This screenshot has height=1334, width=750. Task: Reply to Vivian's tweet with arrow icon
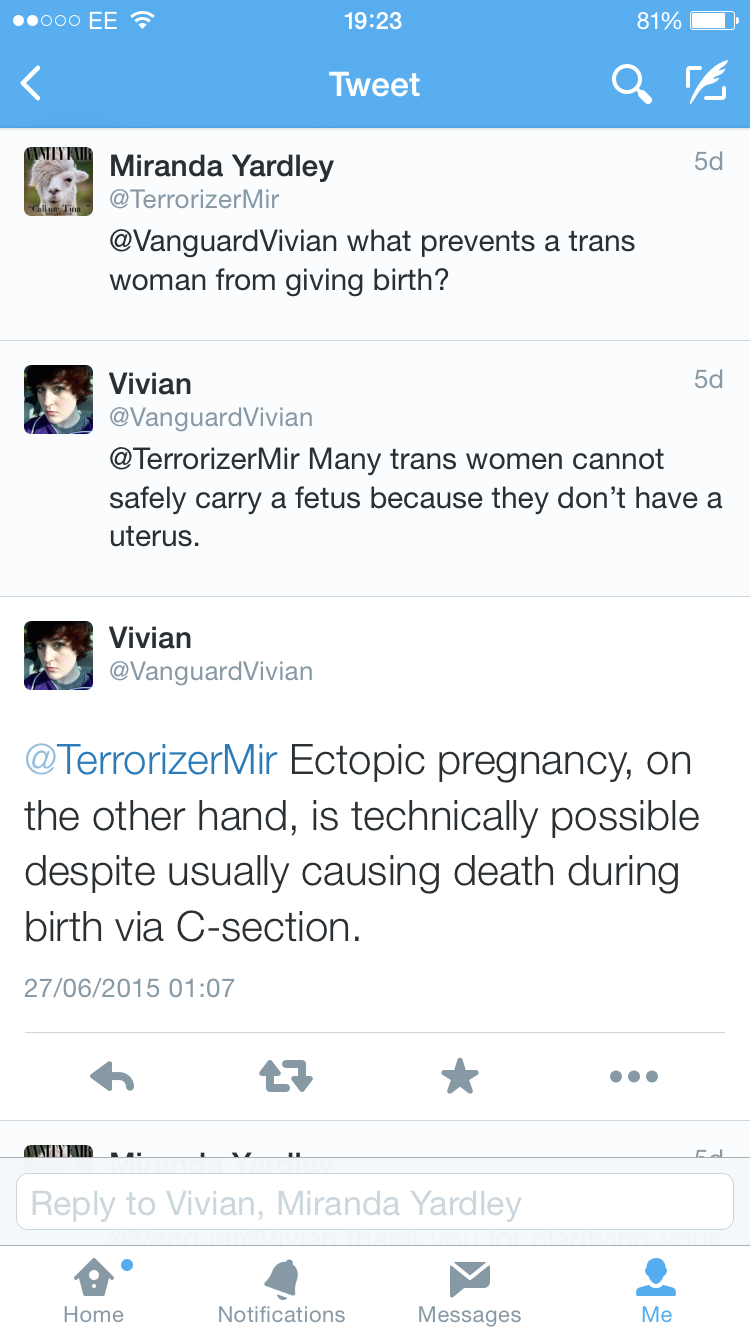tap(112, 1077)
